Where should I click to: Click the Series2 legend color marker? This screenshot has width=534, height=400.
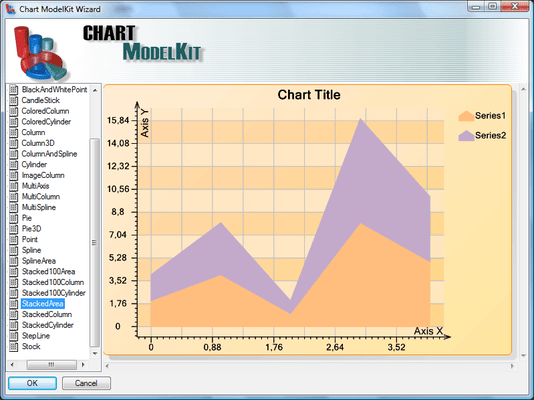tap(466, 135)
